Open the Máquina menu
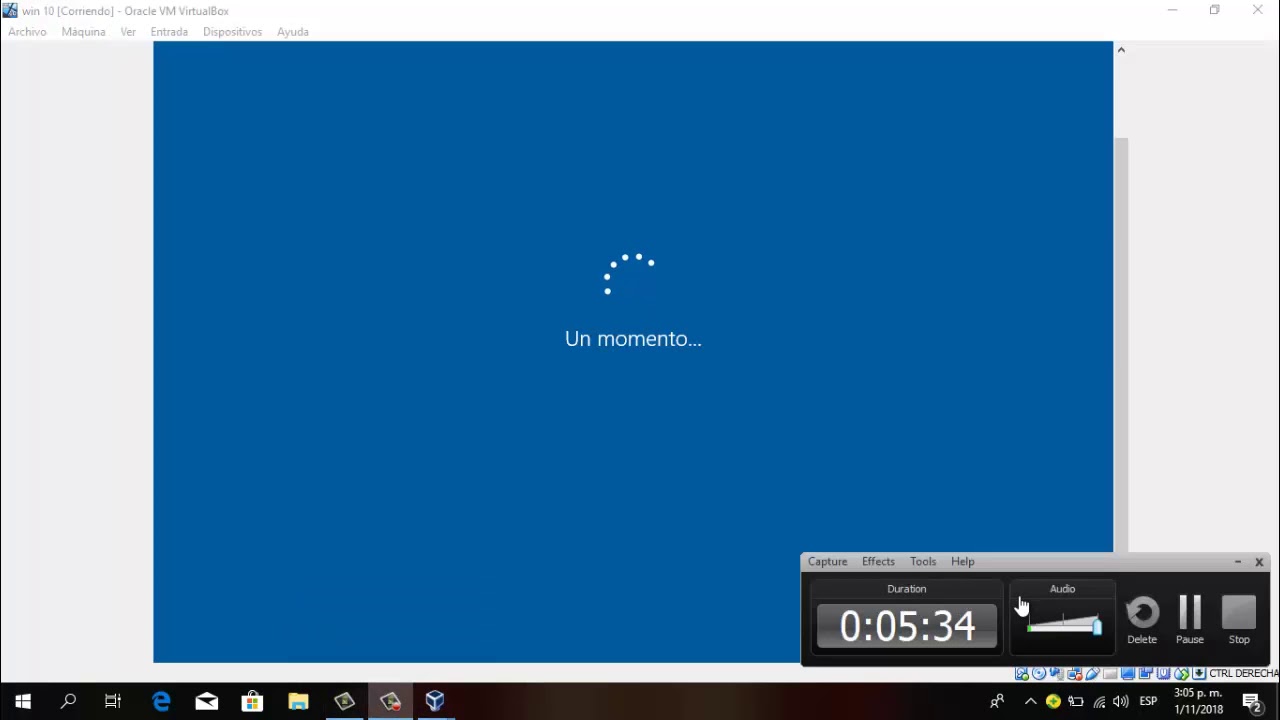The width and height of the screenshot is (1280, 720). [x=83, y=32]
